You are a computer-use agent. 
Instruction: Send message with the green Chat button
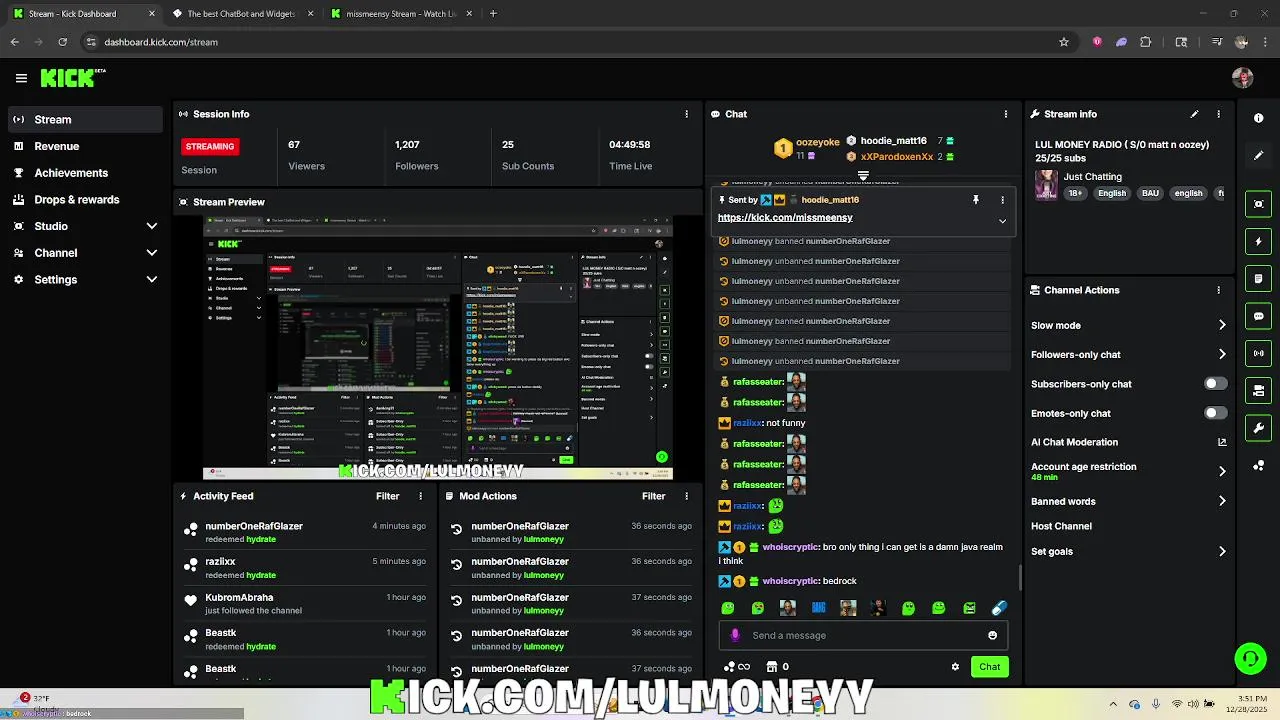point(989,667)
